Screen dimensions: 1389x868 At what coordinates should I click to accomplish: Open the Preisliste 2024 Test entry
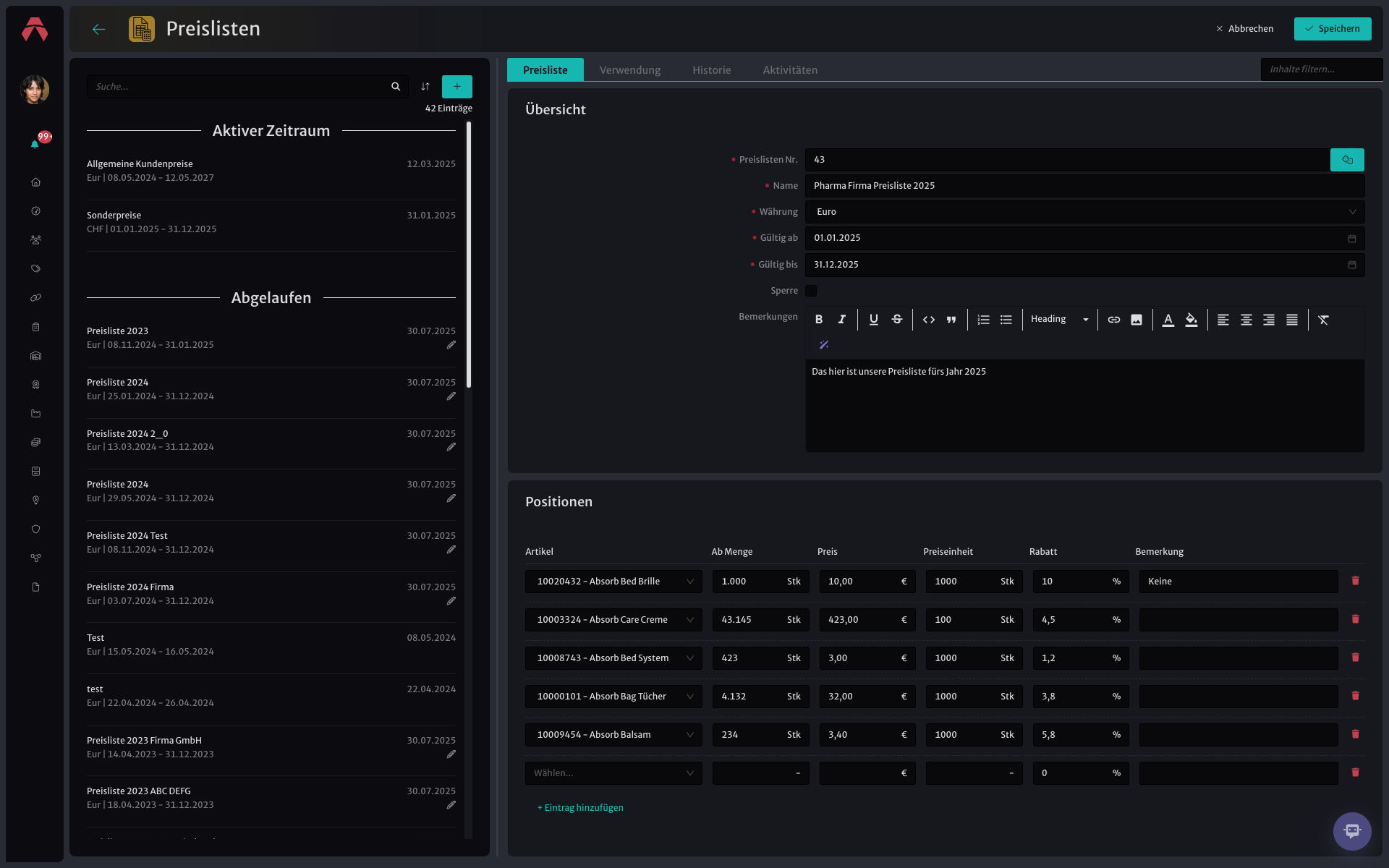pos(271,542)
